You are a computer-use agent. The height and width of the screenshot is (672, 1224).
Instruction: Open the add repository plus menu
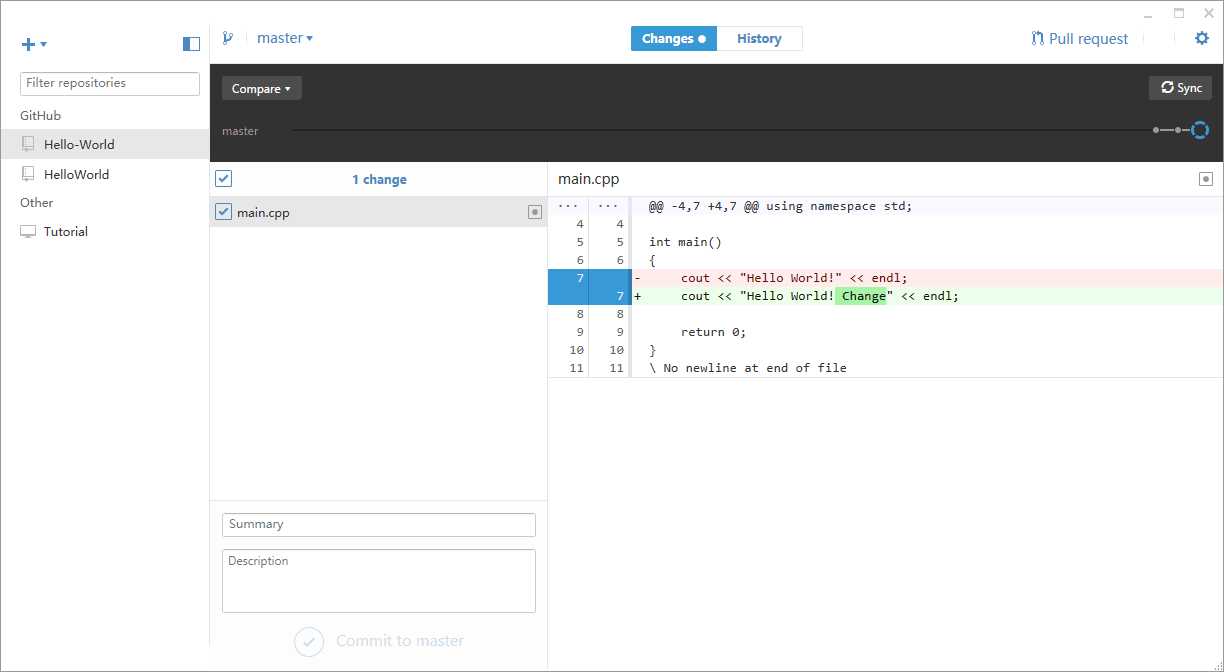(x=34, y=44)
